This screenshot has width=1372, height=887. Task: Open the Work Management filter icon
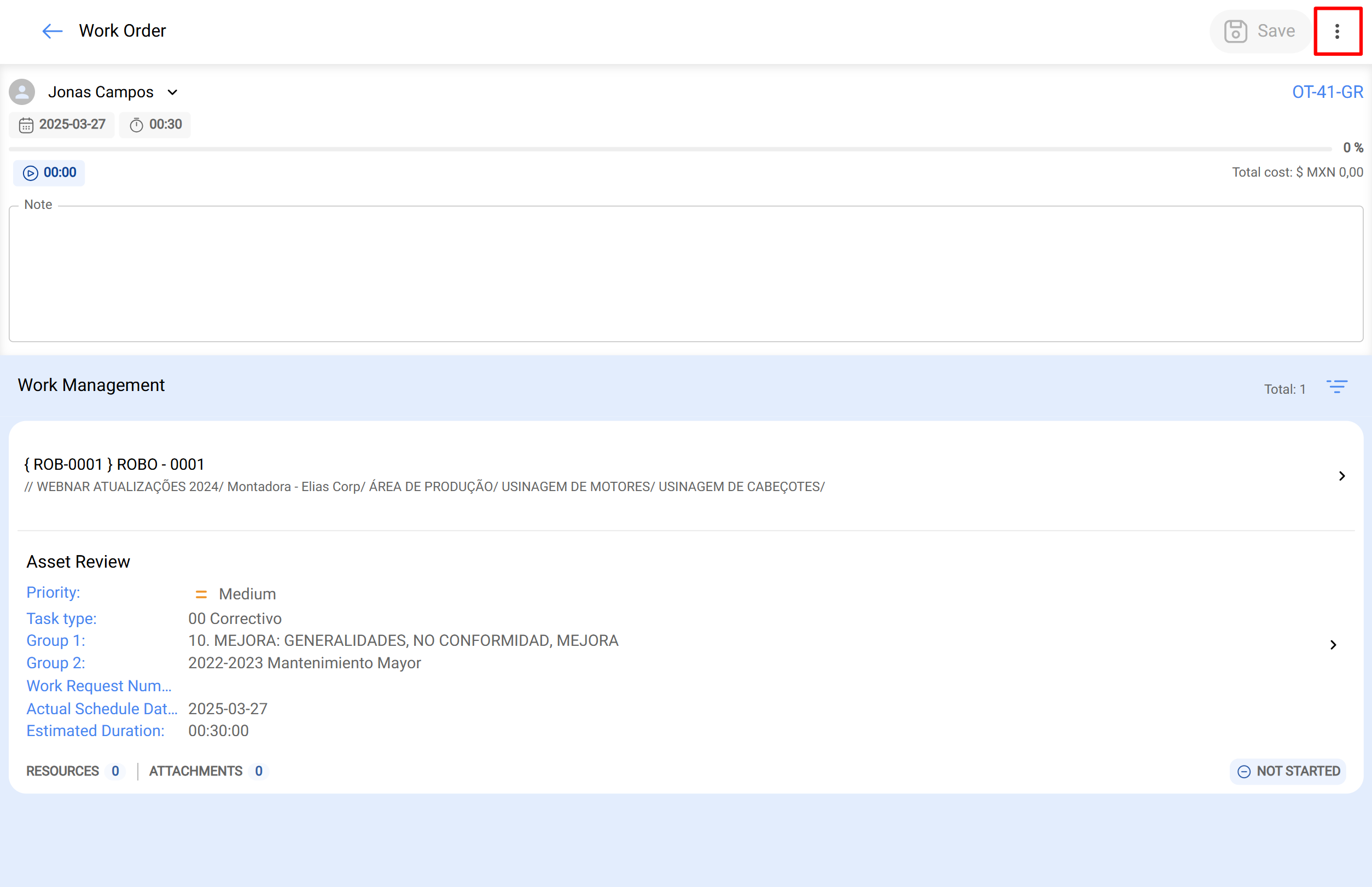click(x=1337, y=387)
